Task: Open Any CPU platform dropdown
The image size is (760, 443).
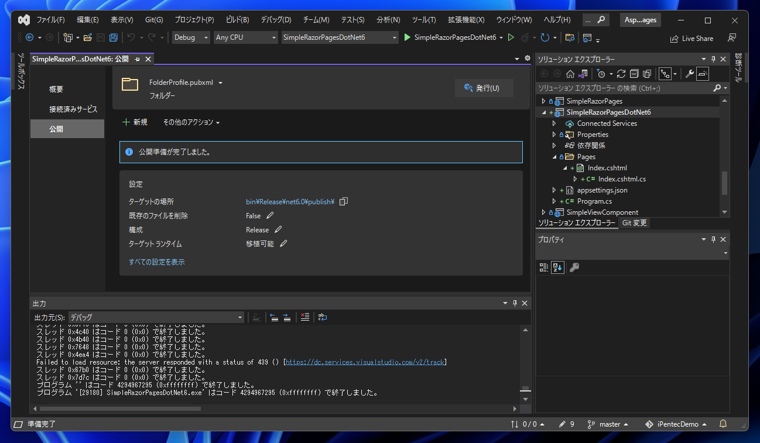Action: 246,37
